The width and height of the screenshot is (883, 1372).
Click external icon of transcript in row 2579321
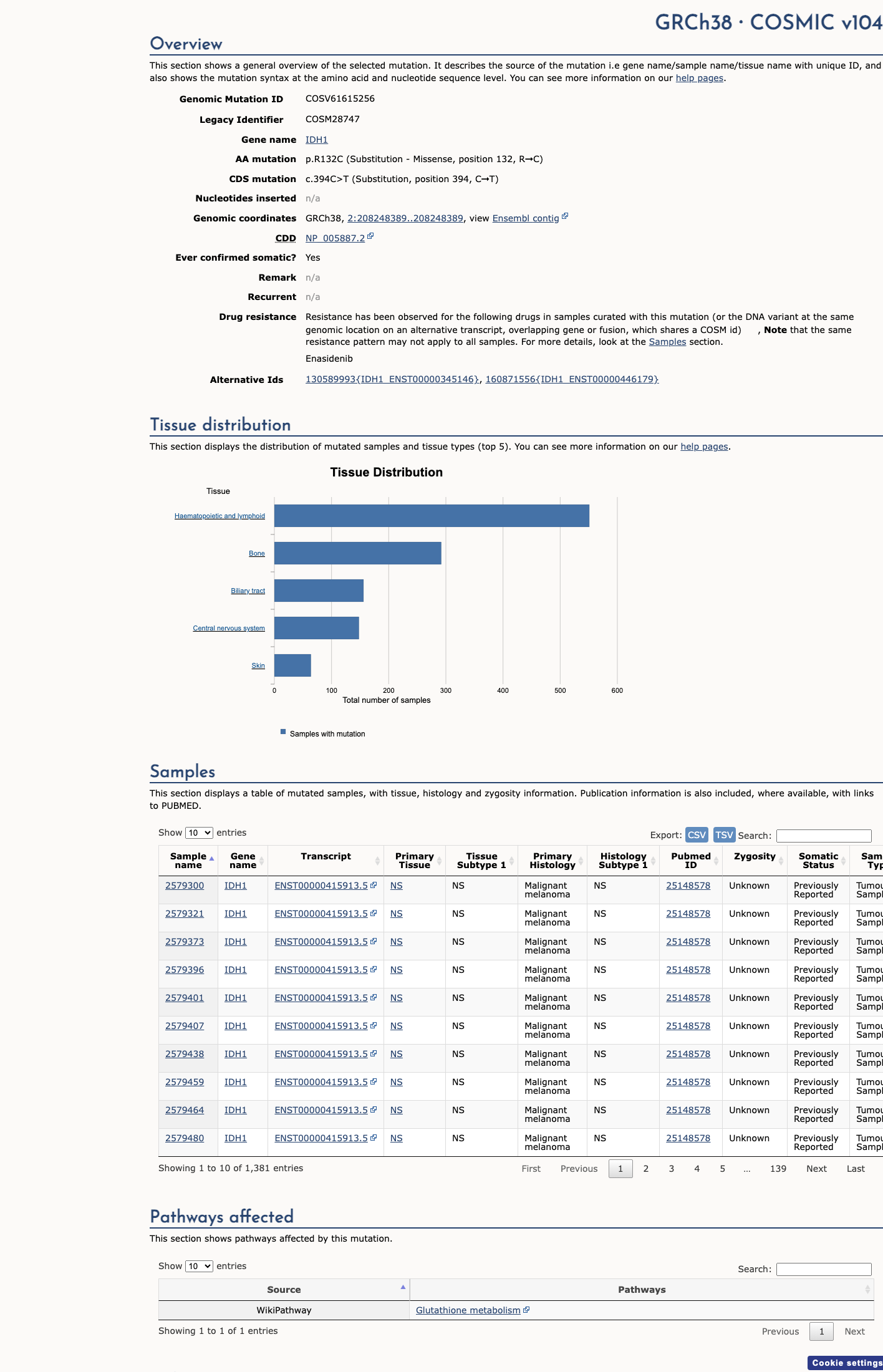click(374, 913)
